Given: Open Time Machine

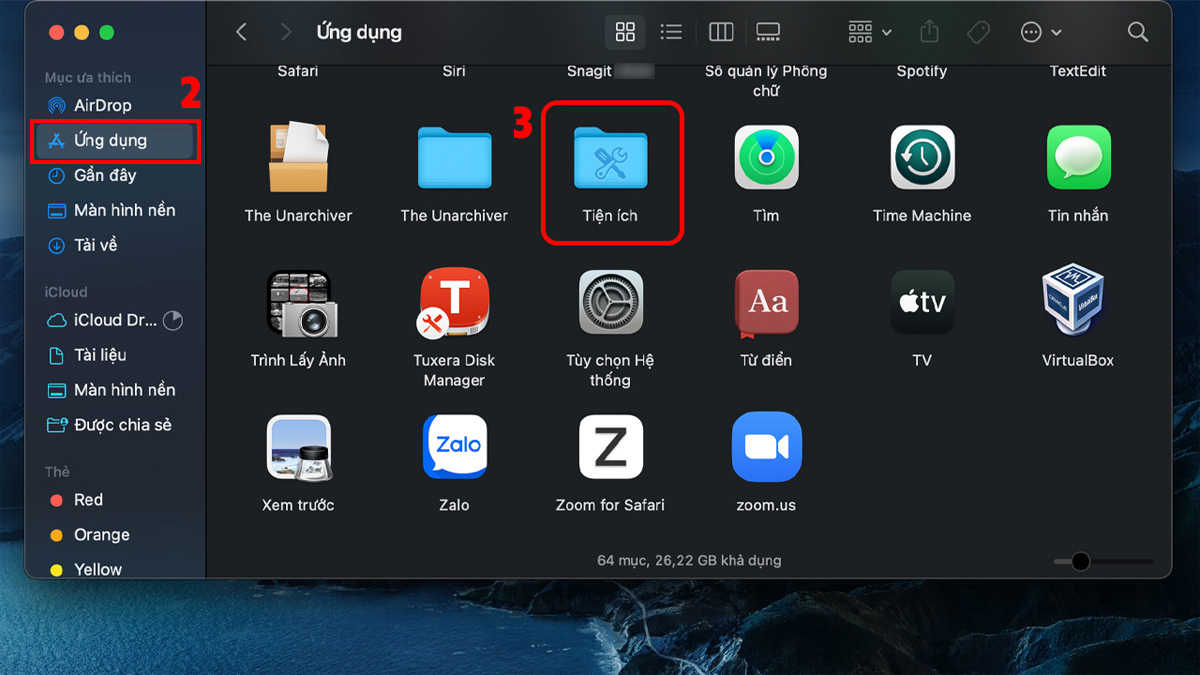Looking at the screenshot, I should click(922, 157).
